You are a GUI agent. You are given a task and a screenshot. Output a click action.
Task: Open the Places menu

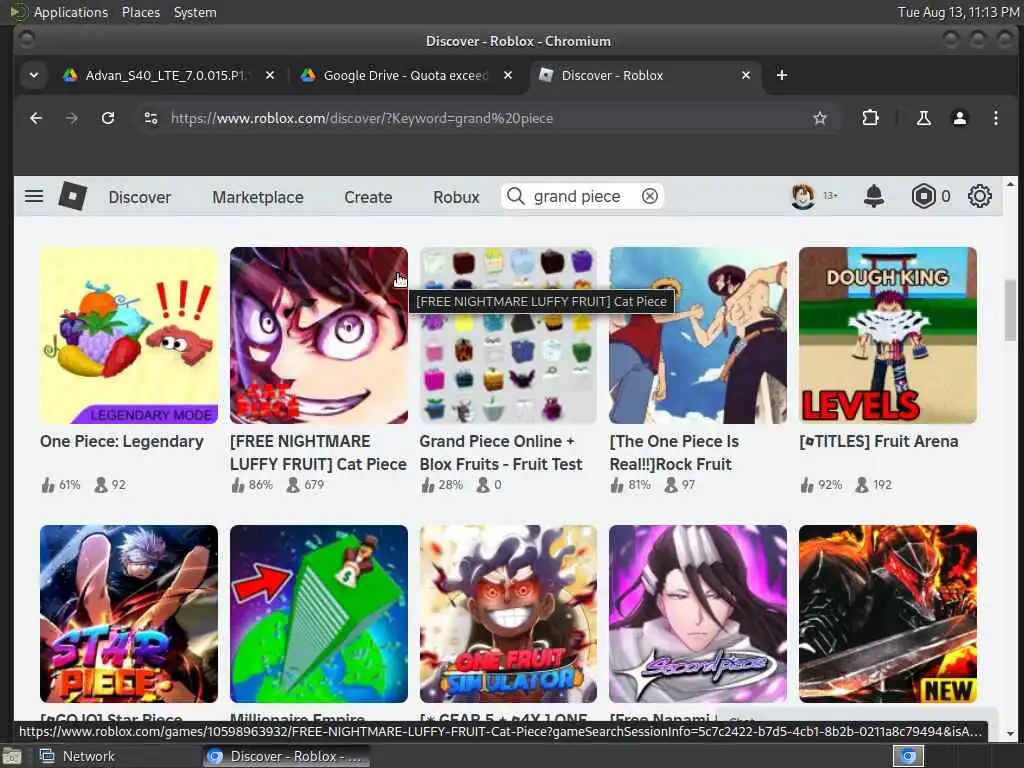(x=140, y=12)
